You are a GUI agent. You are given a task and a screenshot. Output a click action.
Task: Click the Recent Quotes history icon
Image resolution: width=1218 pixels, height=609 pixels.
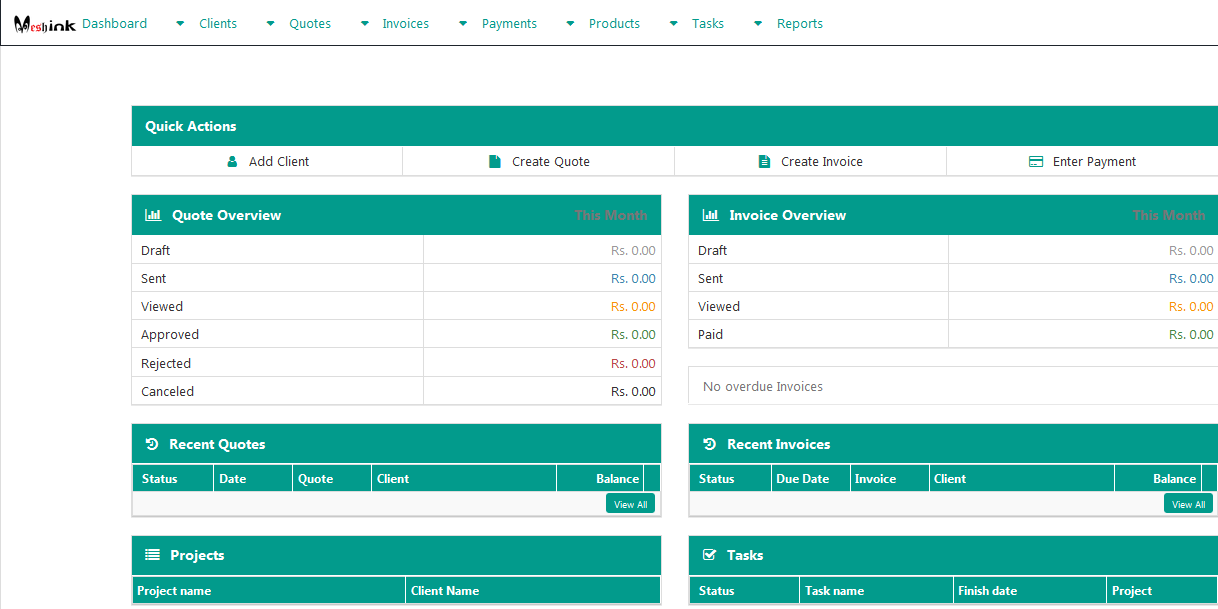(152, 444)
